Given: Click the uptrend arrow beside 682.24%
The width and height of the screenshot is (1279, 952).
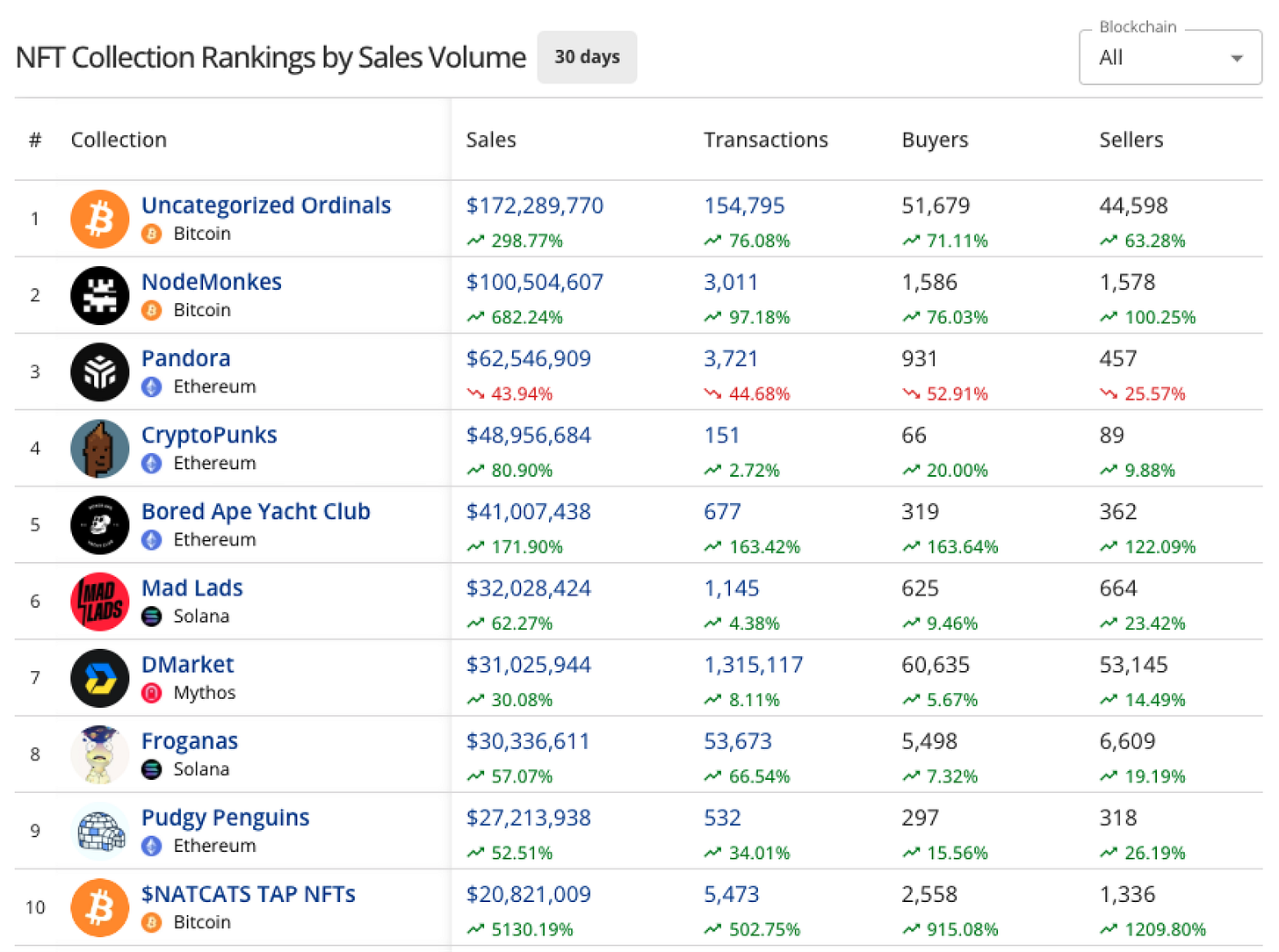Looking at the screenshot, I should tap(476, 317).
